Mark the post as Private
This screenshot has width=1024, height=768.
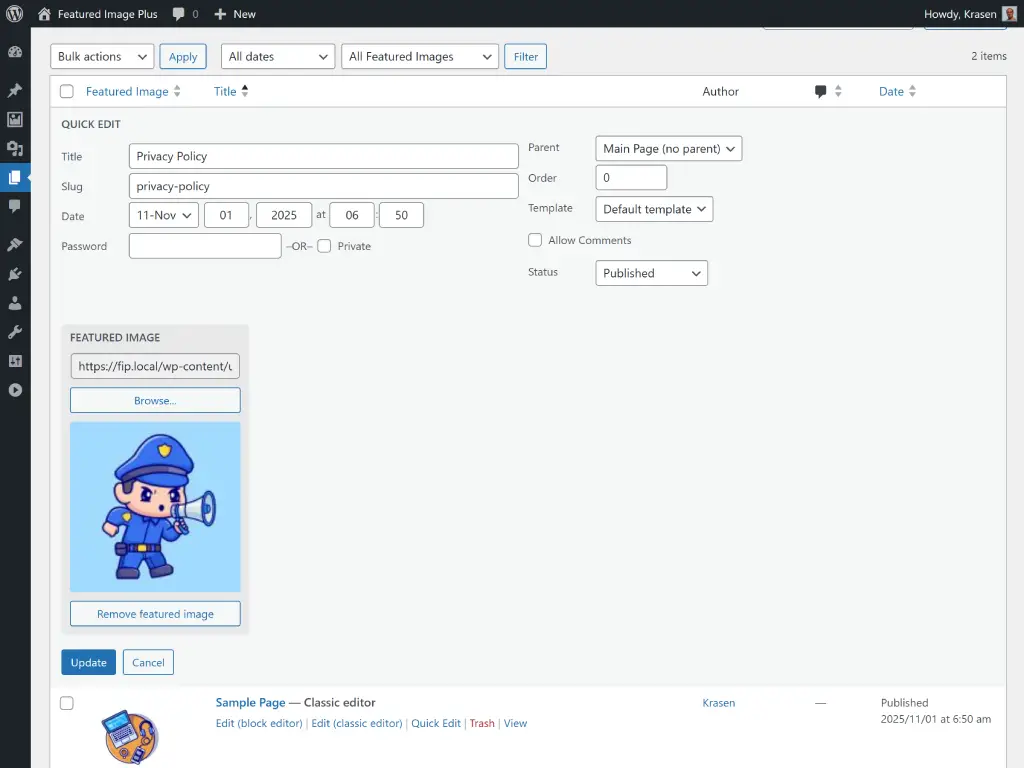point(323,246)
